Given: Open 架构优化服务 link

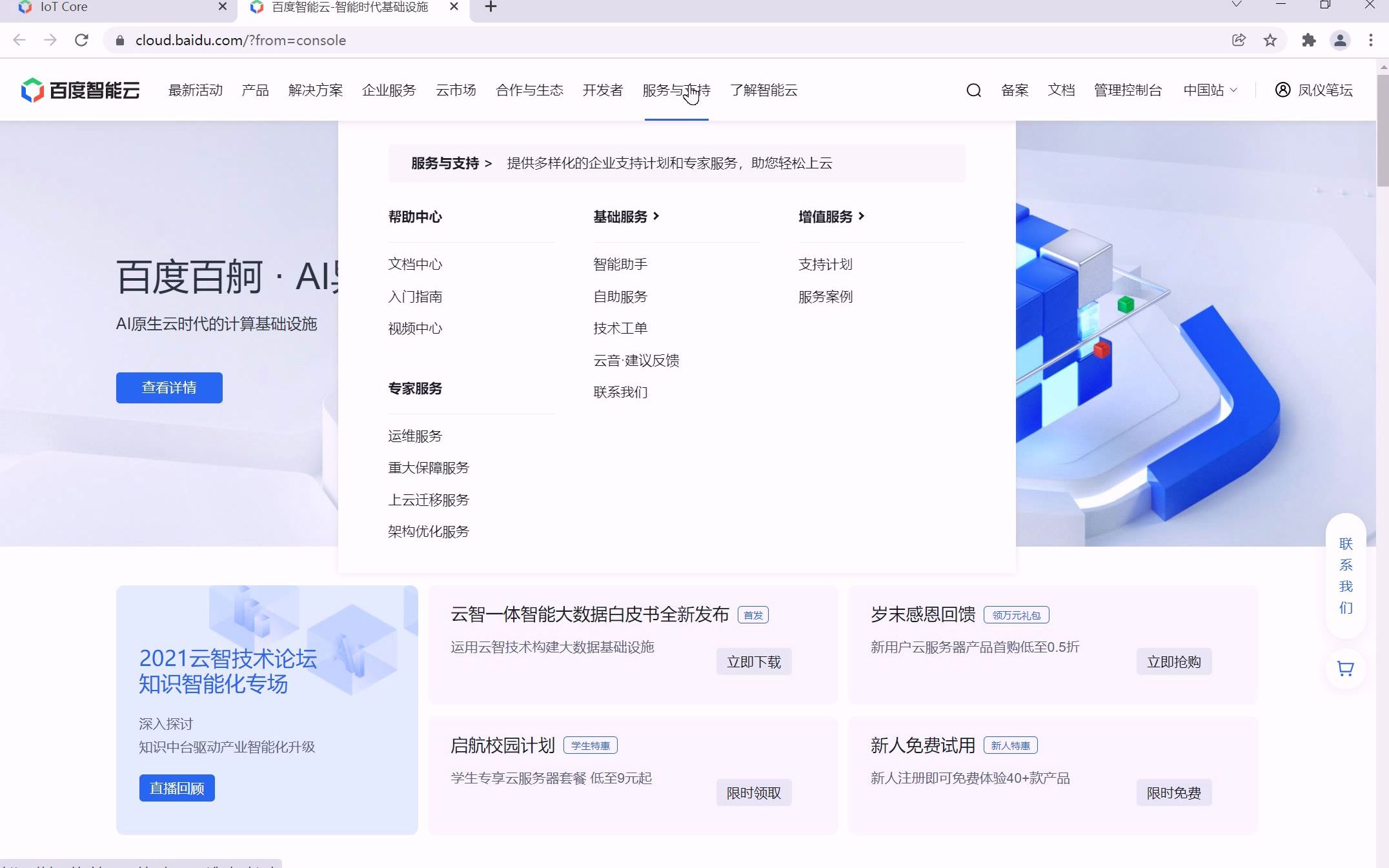Looking at the screenshot, I should tap(429, 532).
